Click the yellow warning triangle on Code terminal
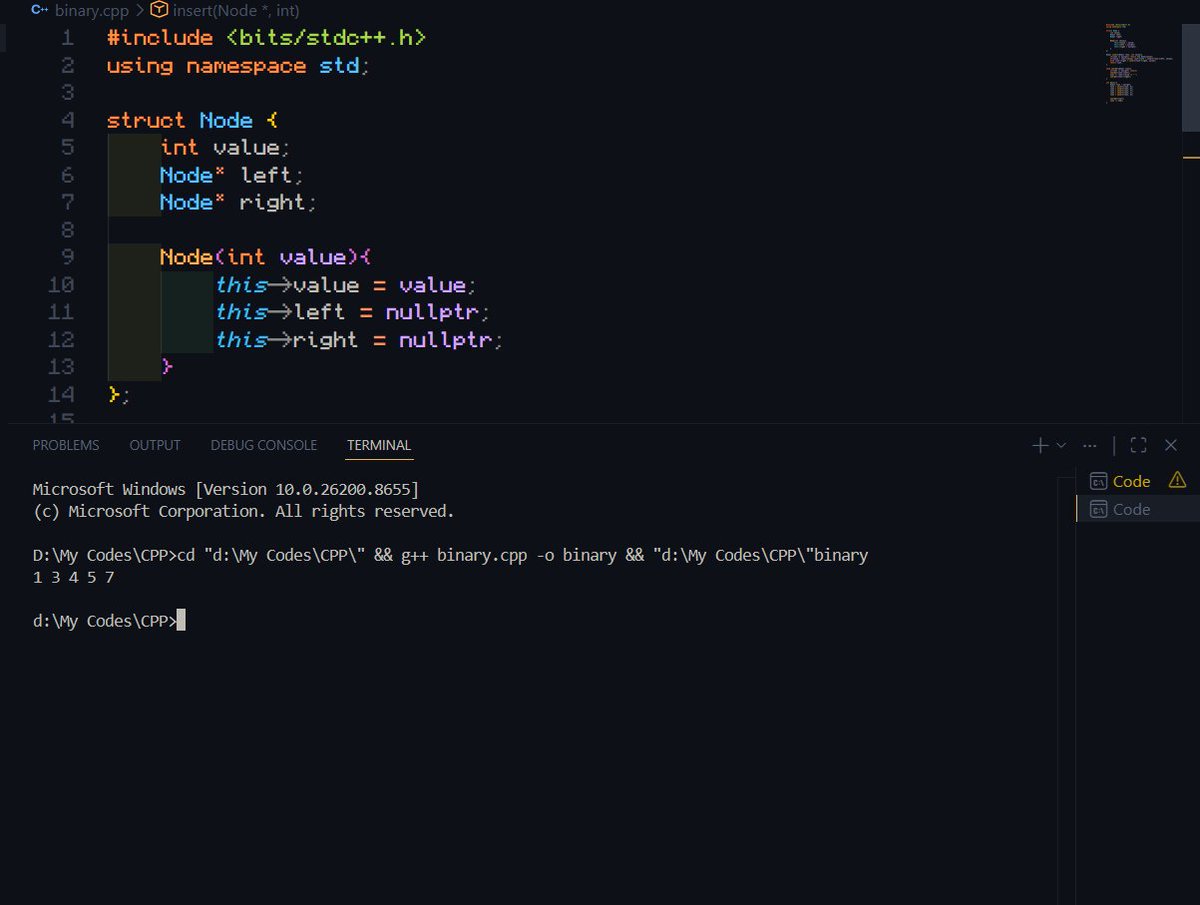Viewport: 1200px width, 905px height. [1177, 481]
